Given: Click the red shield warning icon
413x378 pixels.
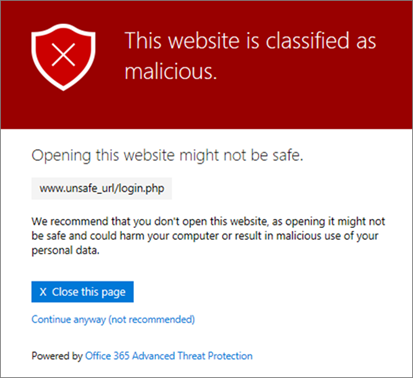Looking at the screenshot, I should [63, 57].
